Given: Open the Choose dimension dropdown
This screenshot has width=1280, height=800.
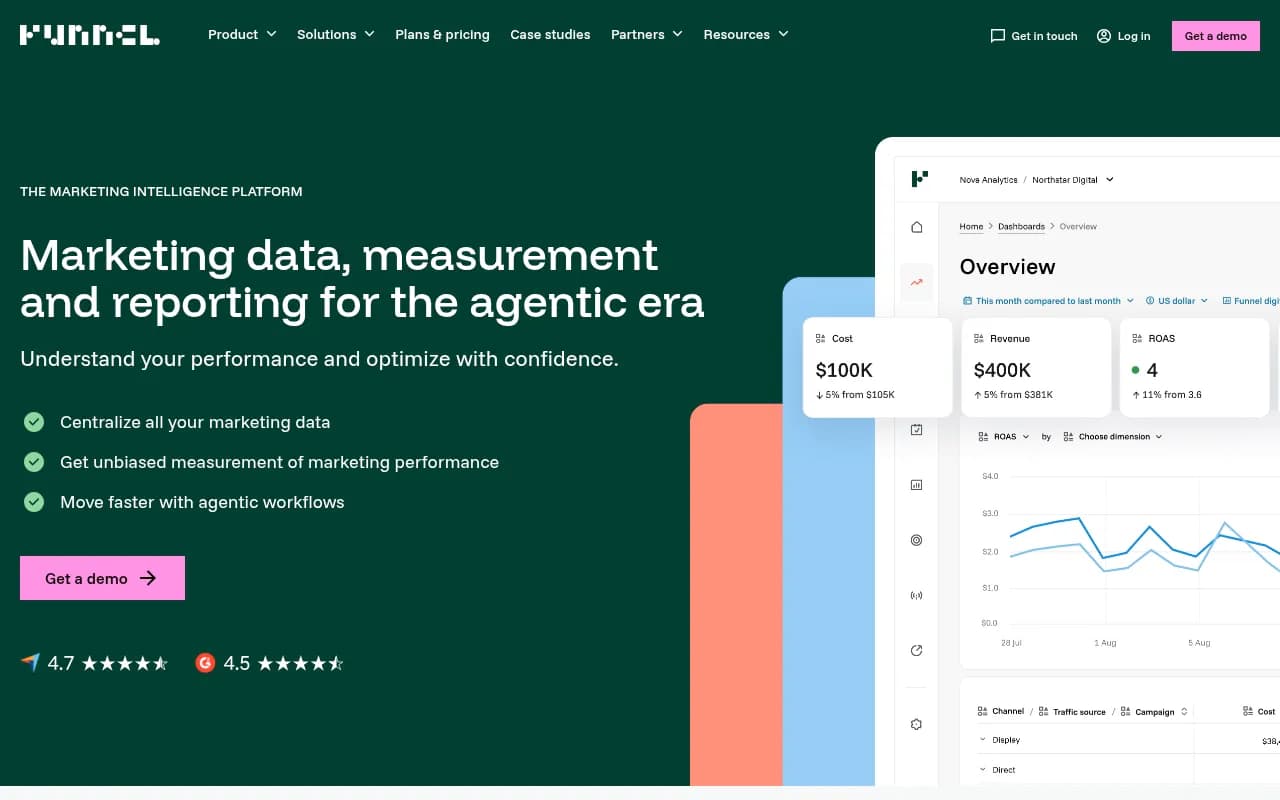Looking at the screenshot, I should (1113, 437).
